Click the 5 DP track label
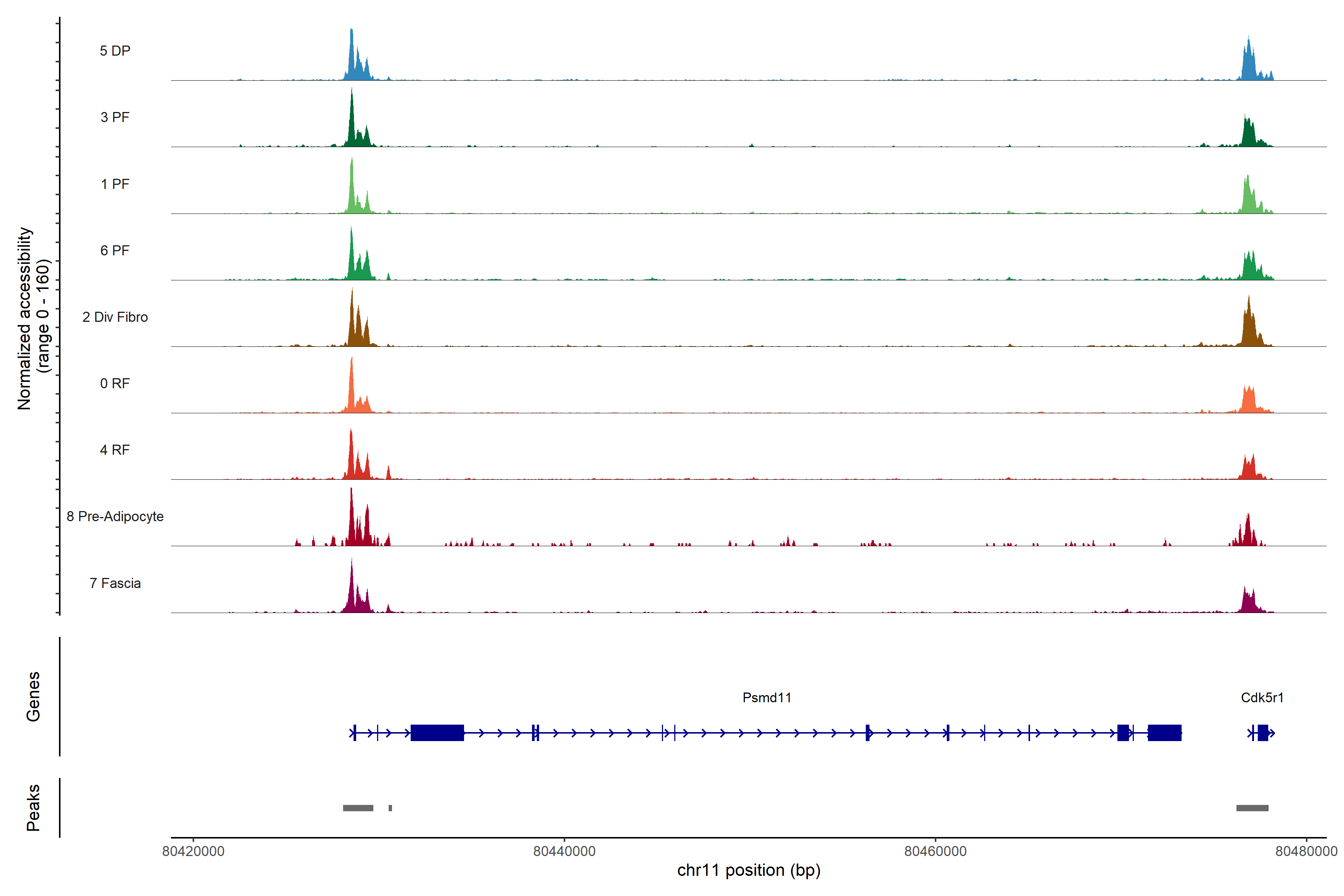The height and width of the screenshot is (896, 1344). pyautogui.click(x=115, y=51)
